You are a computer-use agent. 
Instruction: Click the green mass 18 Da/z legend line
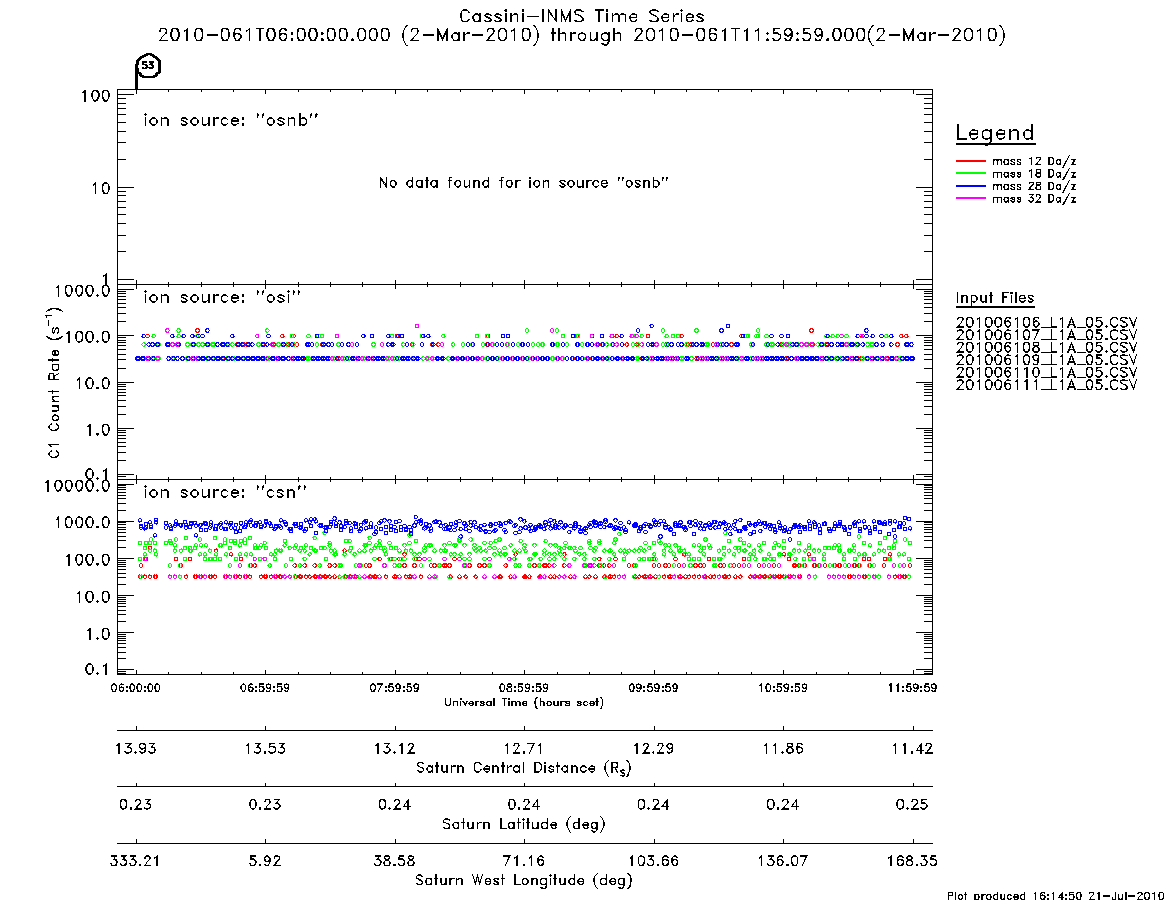(x=970, y=174)
